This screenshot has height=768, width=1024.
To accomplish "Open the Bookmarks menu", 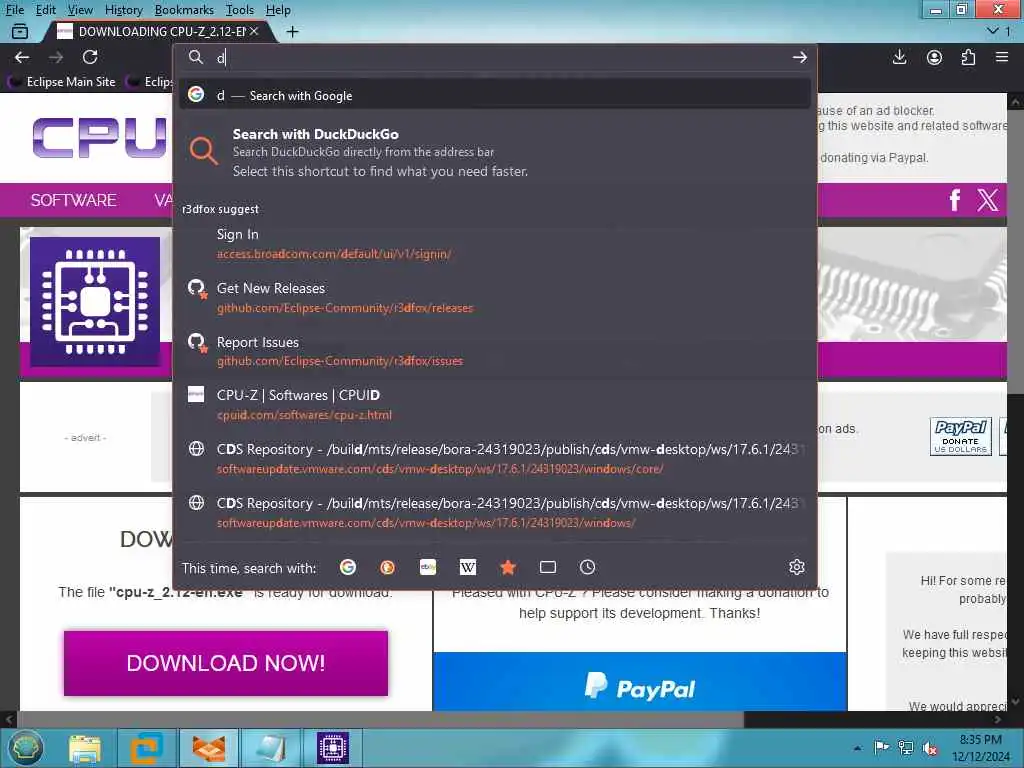I will [184, 10].
